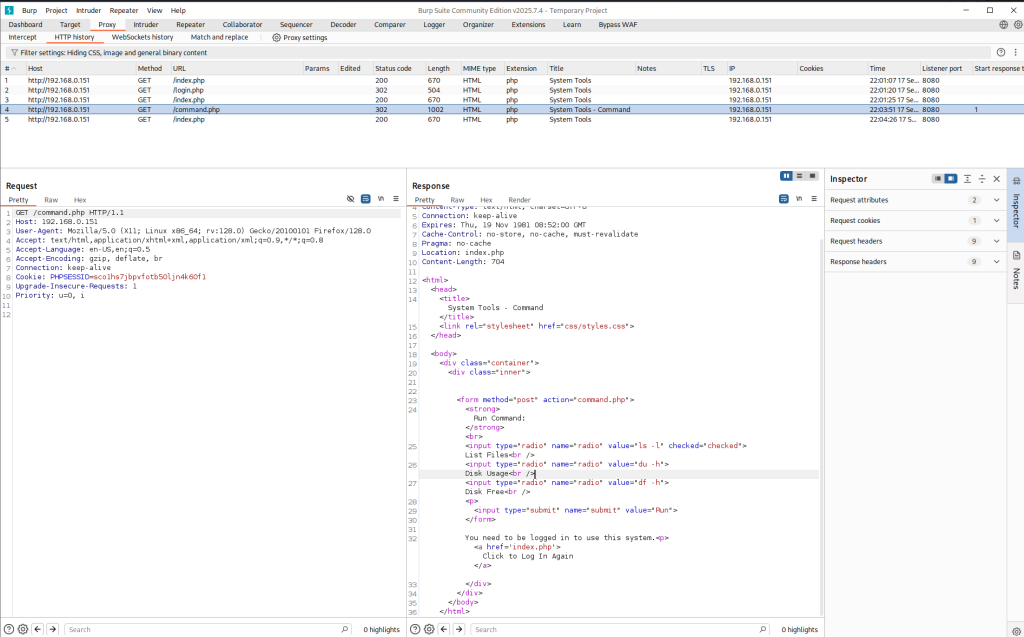The image size is (1024, 637).
Task: Click the Request pane's hide-headers eye icon
Action: 351,199
